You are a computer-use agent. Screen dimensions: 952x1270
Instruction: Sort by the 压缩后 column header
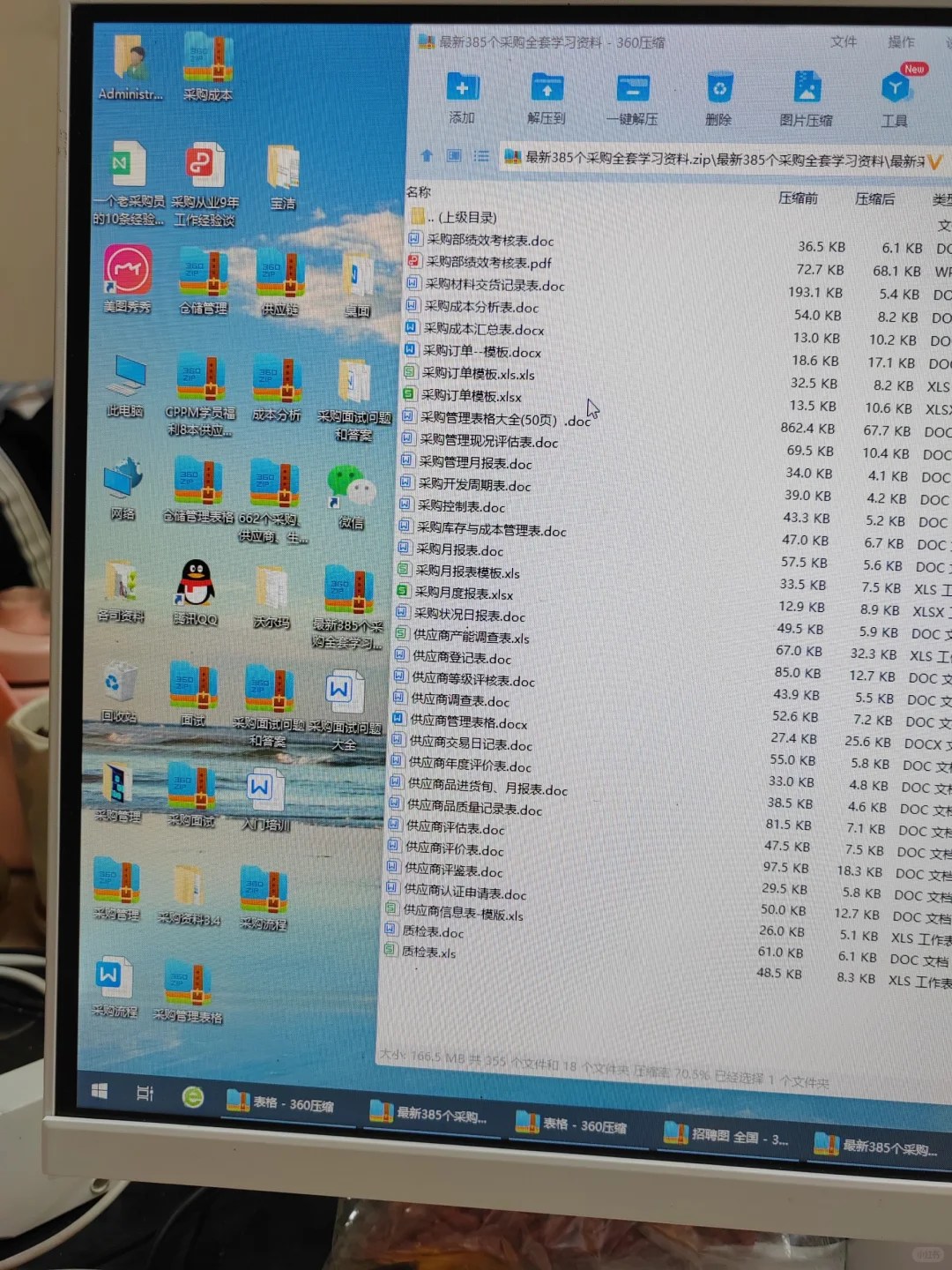[874, 199]
